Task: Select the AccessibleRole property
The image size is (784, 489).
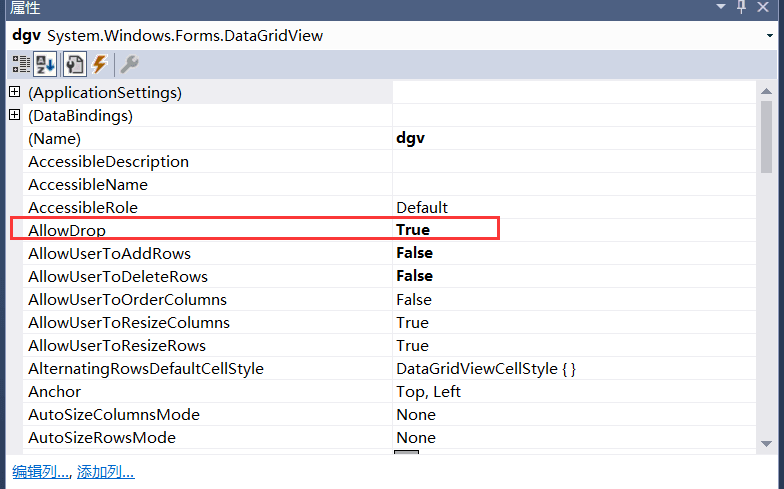Action: tap(83, 208)
